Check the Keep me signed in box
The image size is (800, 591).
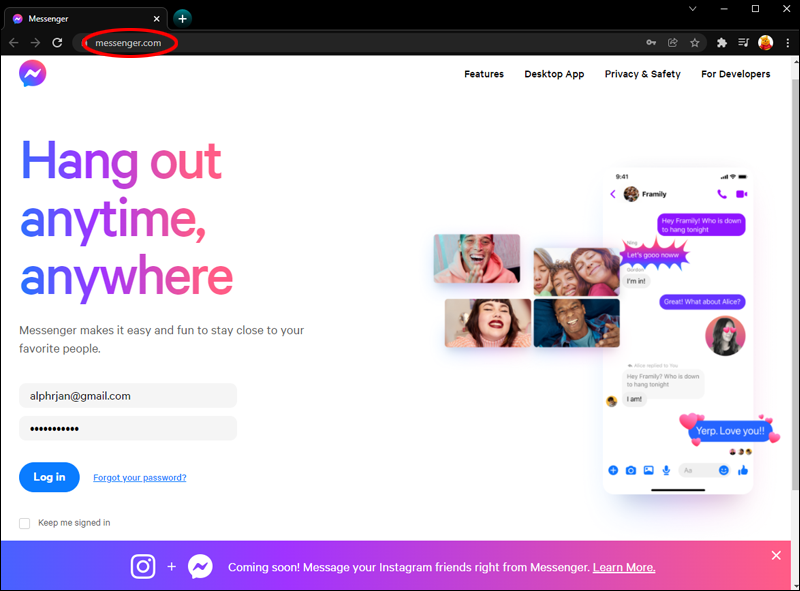click(x=24, y=523)
